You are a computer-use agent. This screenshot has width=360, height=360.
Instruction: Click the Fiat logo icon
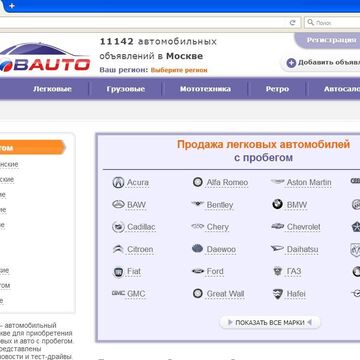pos(118,272)
